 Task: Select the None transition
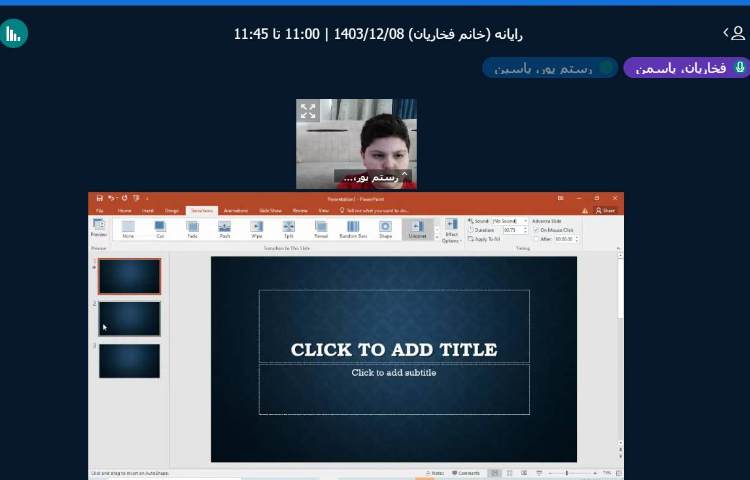point(128,229)
